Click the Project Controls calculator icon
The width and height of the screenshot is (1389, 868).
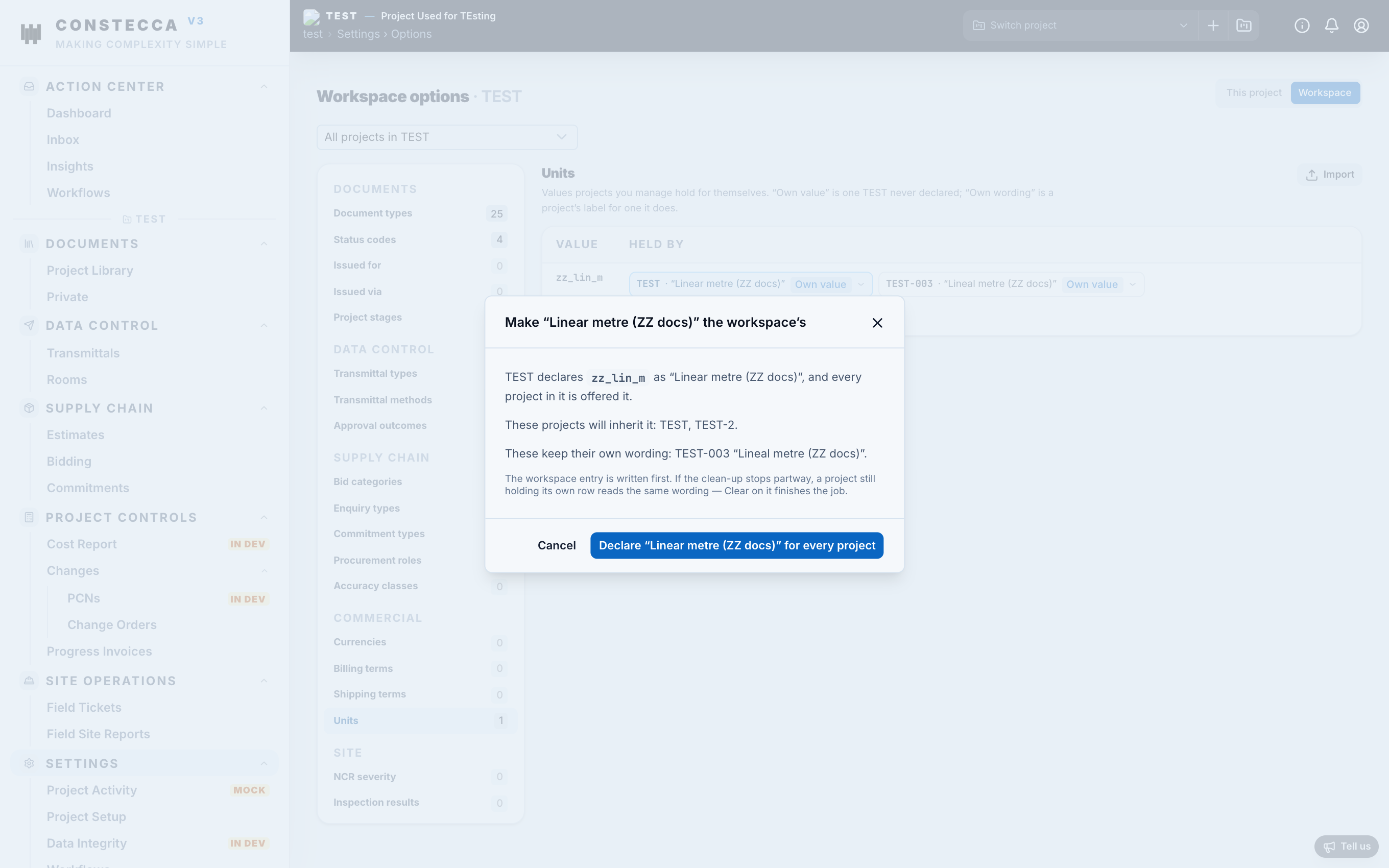point(29,517)
